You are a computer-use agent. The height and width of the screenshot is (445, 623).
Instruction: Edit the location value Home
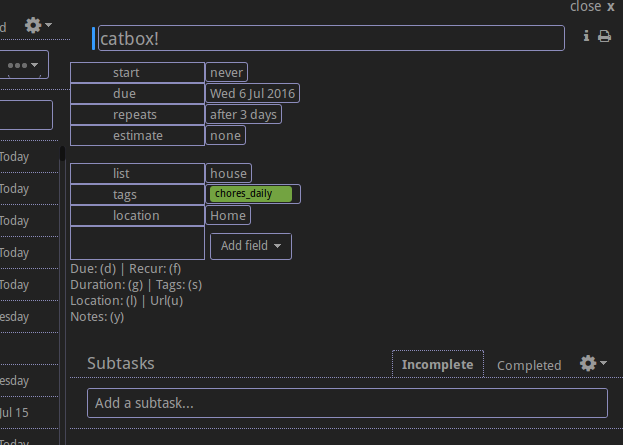(x=228, y=215)
